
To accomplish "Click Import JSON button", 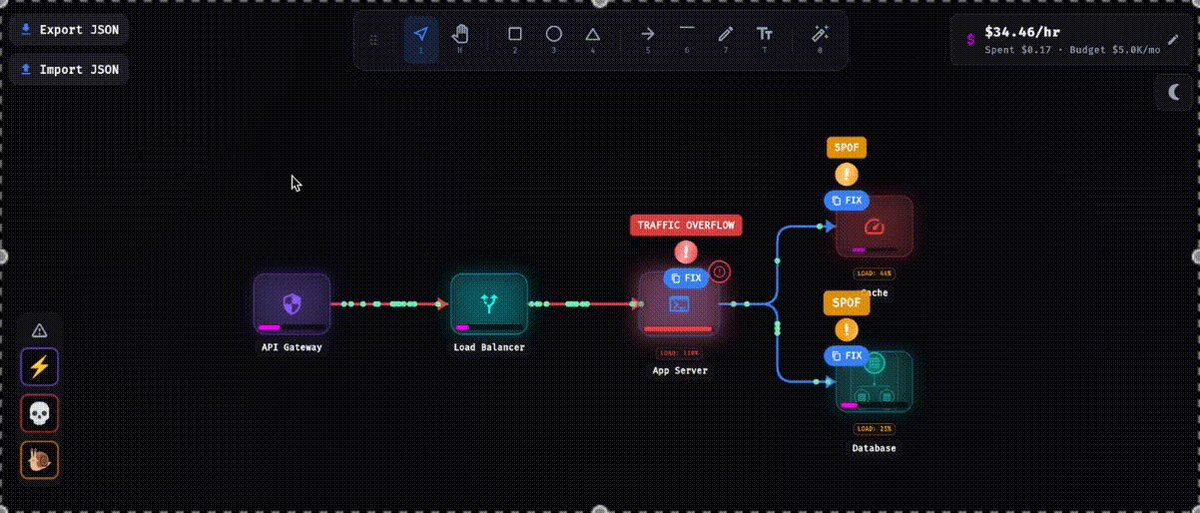I will point(69,70).
